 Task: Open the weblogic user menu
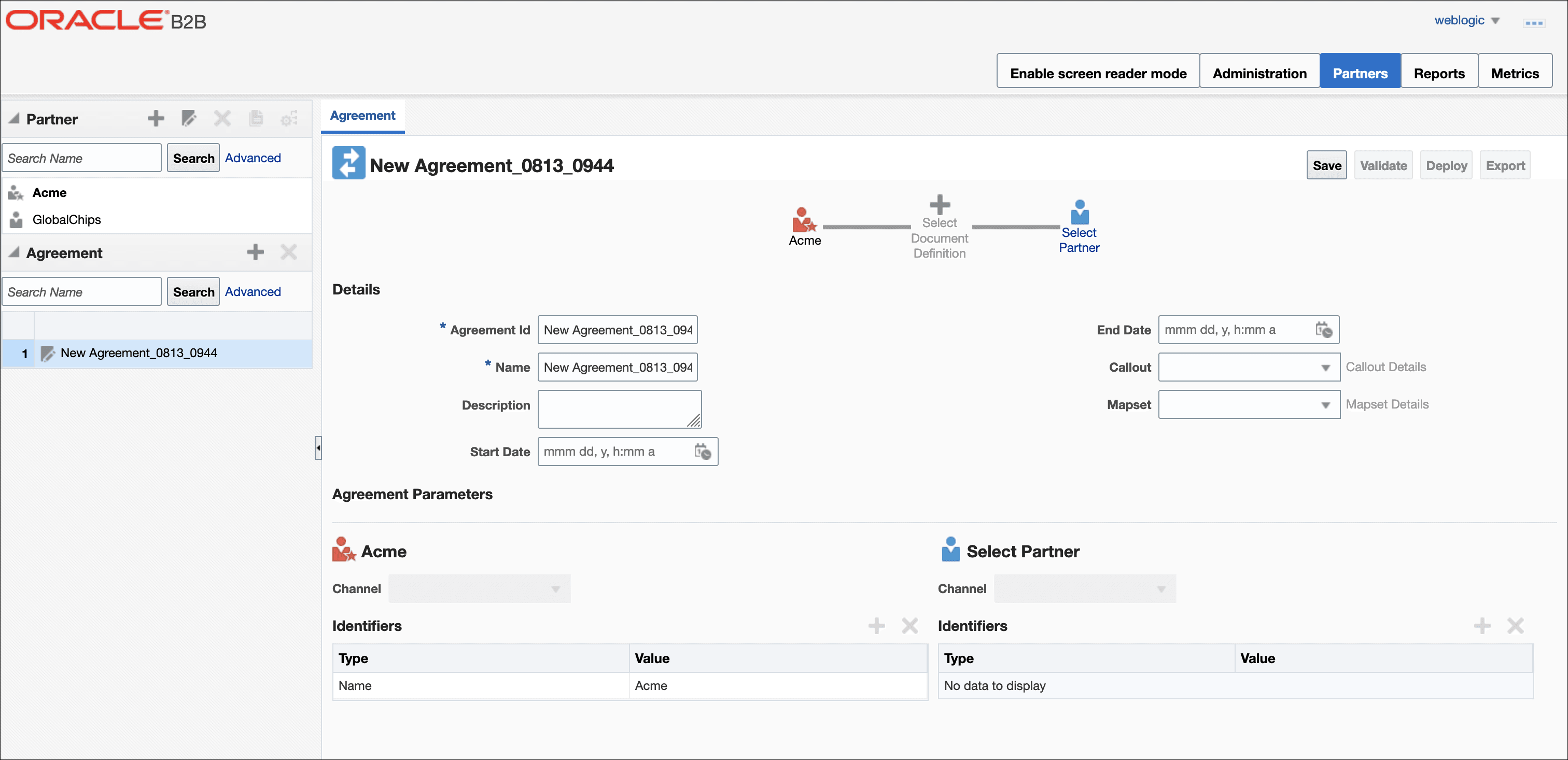(x=1467, y=20)
